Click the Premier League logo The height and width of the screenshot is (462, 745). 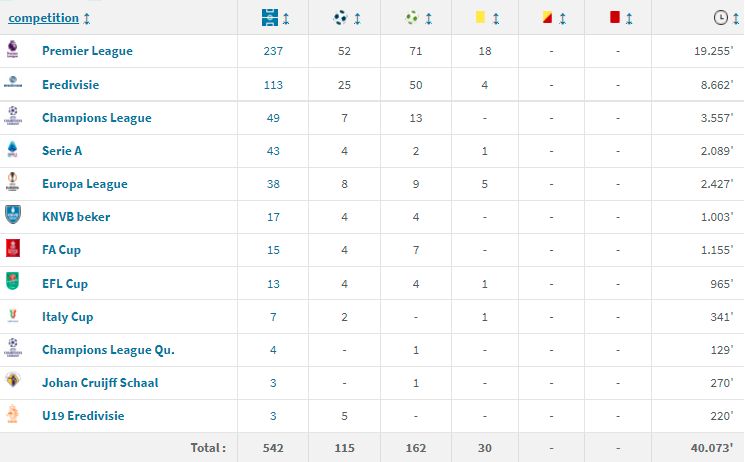[x=13, y=50]
